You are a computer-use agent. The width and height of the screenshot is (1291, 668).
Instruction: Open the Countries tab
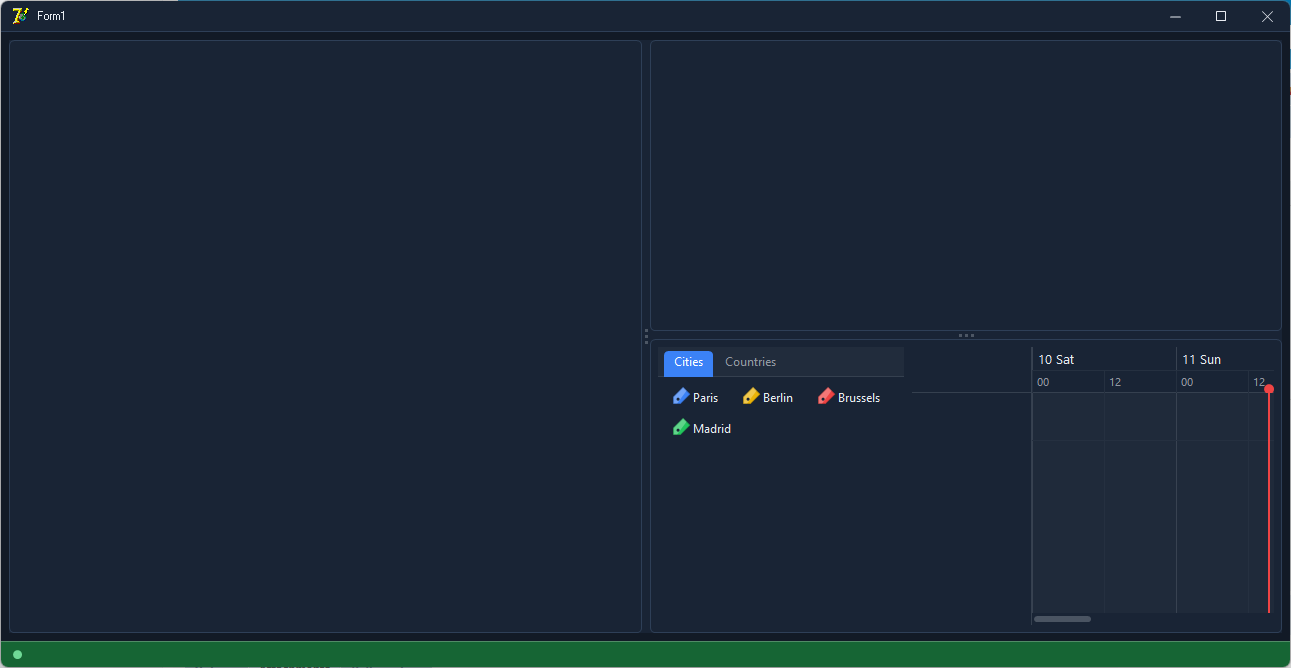(x=750, y=363)
